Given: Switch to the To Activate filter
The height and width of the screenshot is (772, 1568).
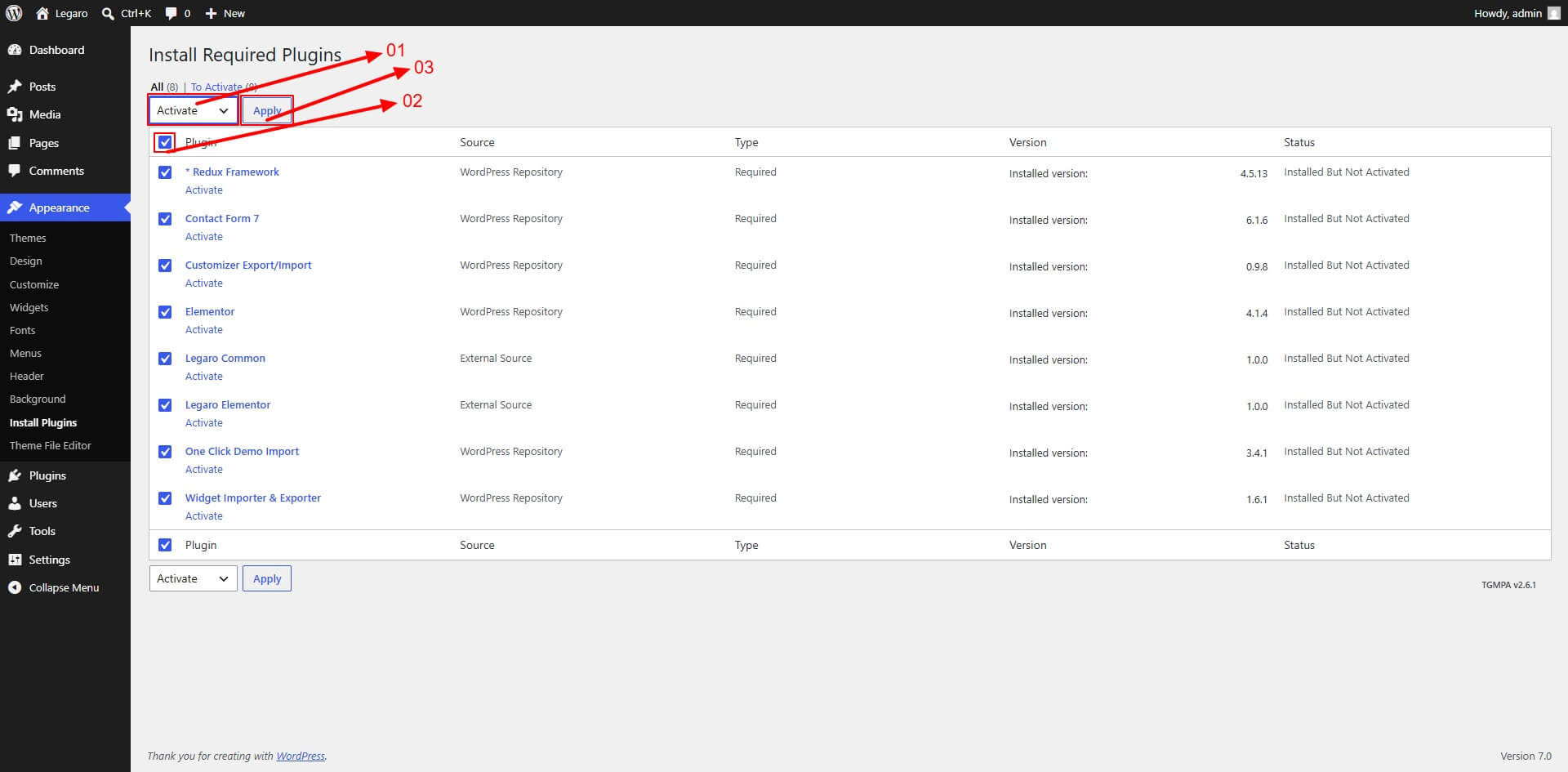Looking at the screenshot, I should (x=216, y=87).
